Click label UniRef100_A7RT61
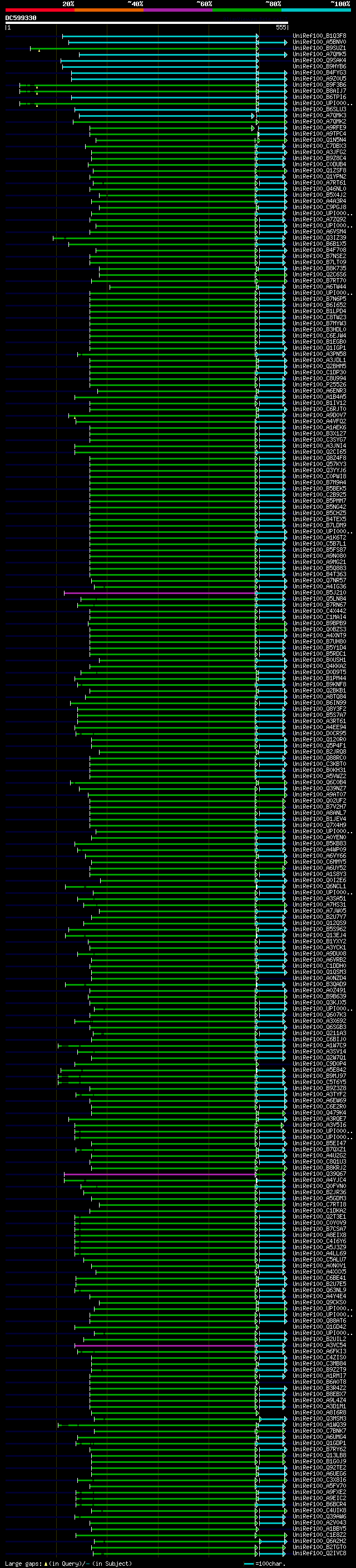Image resolution: width=356 pixels, height=1568 pixels. (x=319, y=182)
